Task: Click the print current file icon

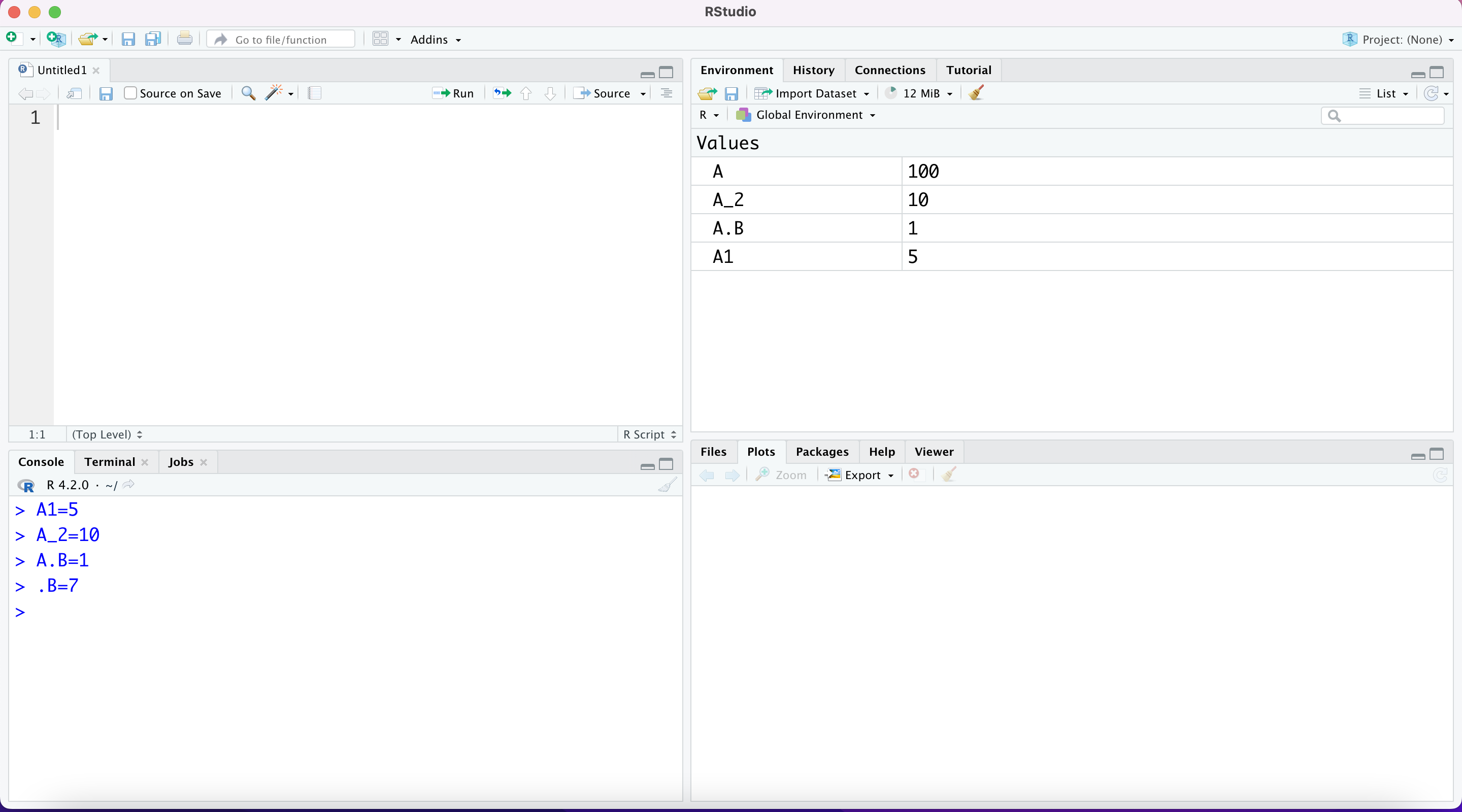Action: (184, 39)
